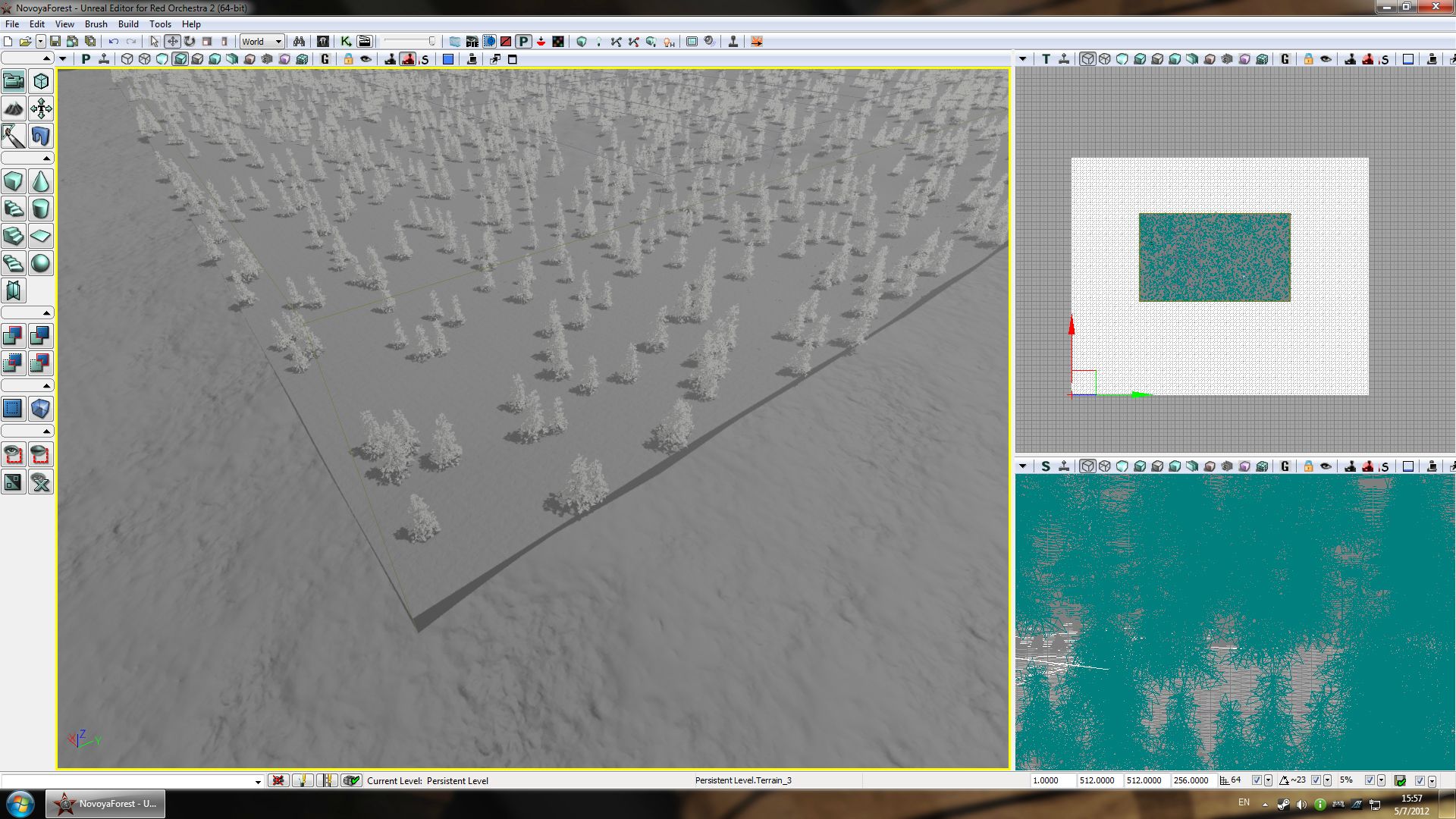Create a Sheet builder brush
This screenshot has width=1456, height=819.
pos(41,236)
